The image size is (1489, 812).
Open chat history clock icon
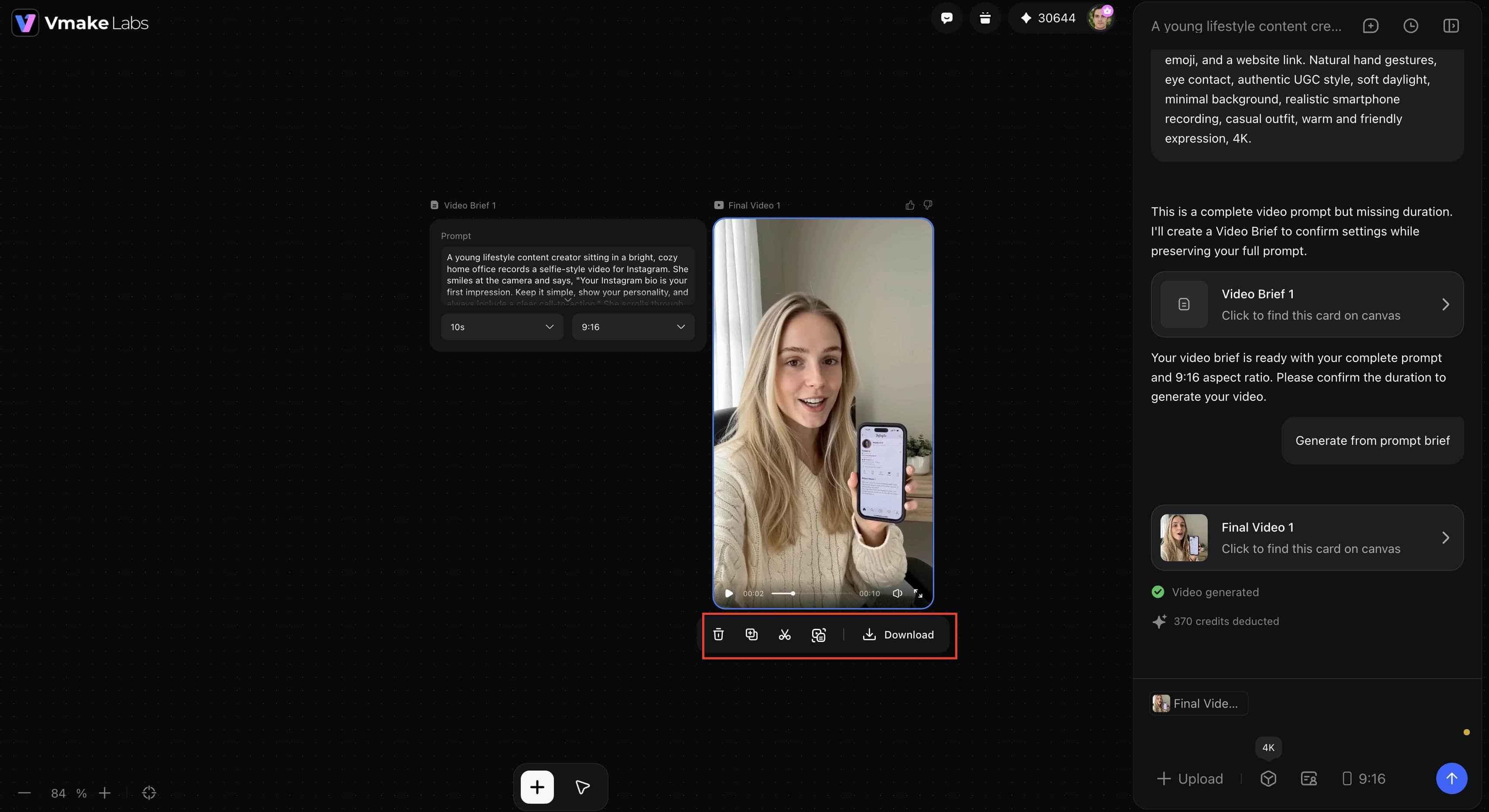pos(1410,26)
